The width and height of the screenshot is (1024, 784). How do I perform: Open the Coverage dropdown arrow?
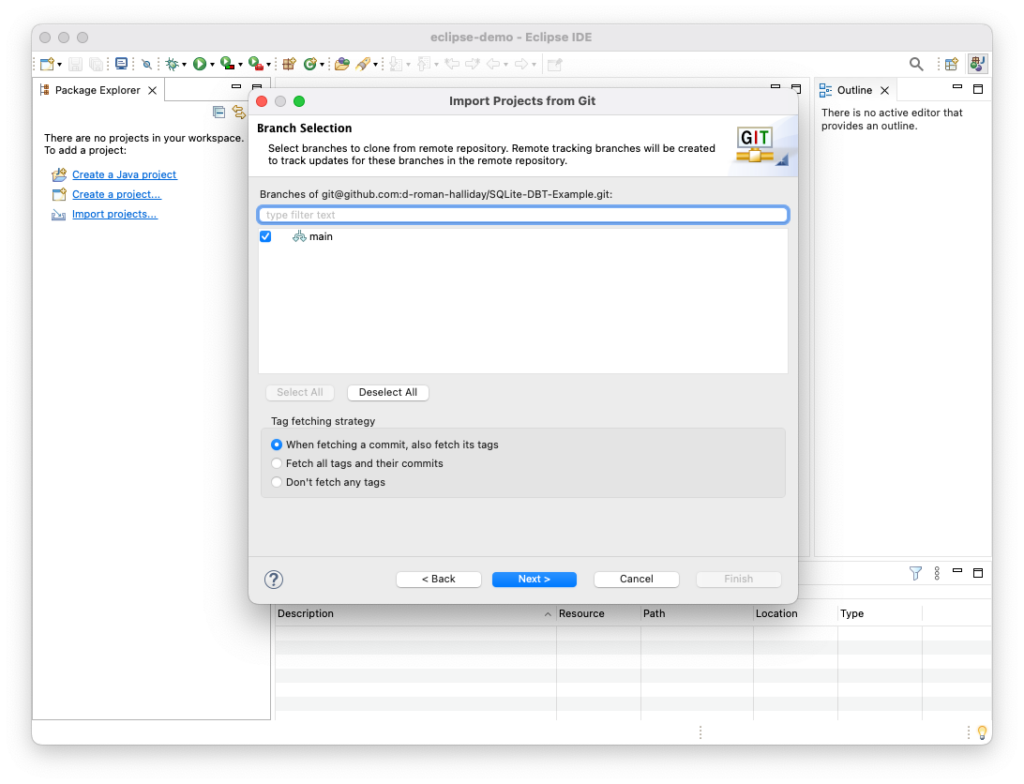click(x=240, y=65)
